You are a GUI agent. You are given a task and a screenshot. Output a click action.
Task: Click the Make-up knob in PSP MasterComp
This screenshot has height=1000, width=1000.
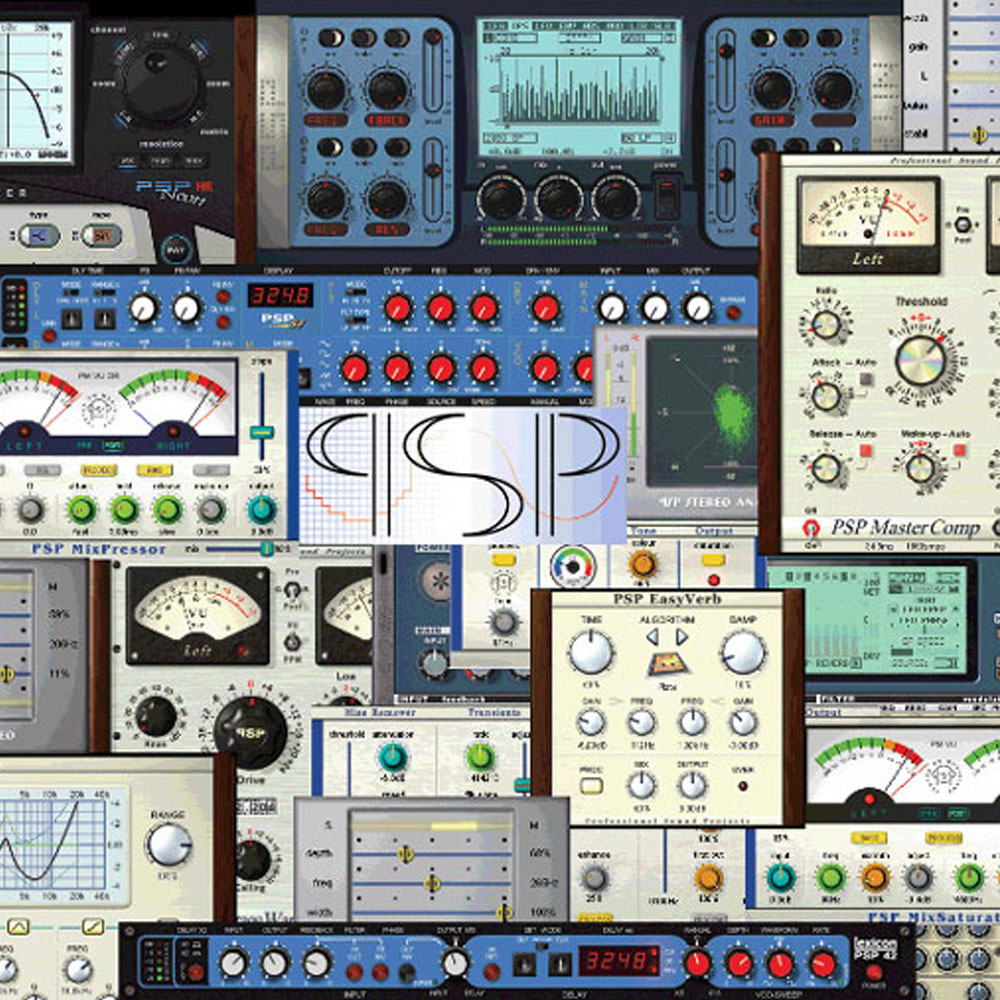[x=920, y=468]
